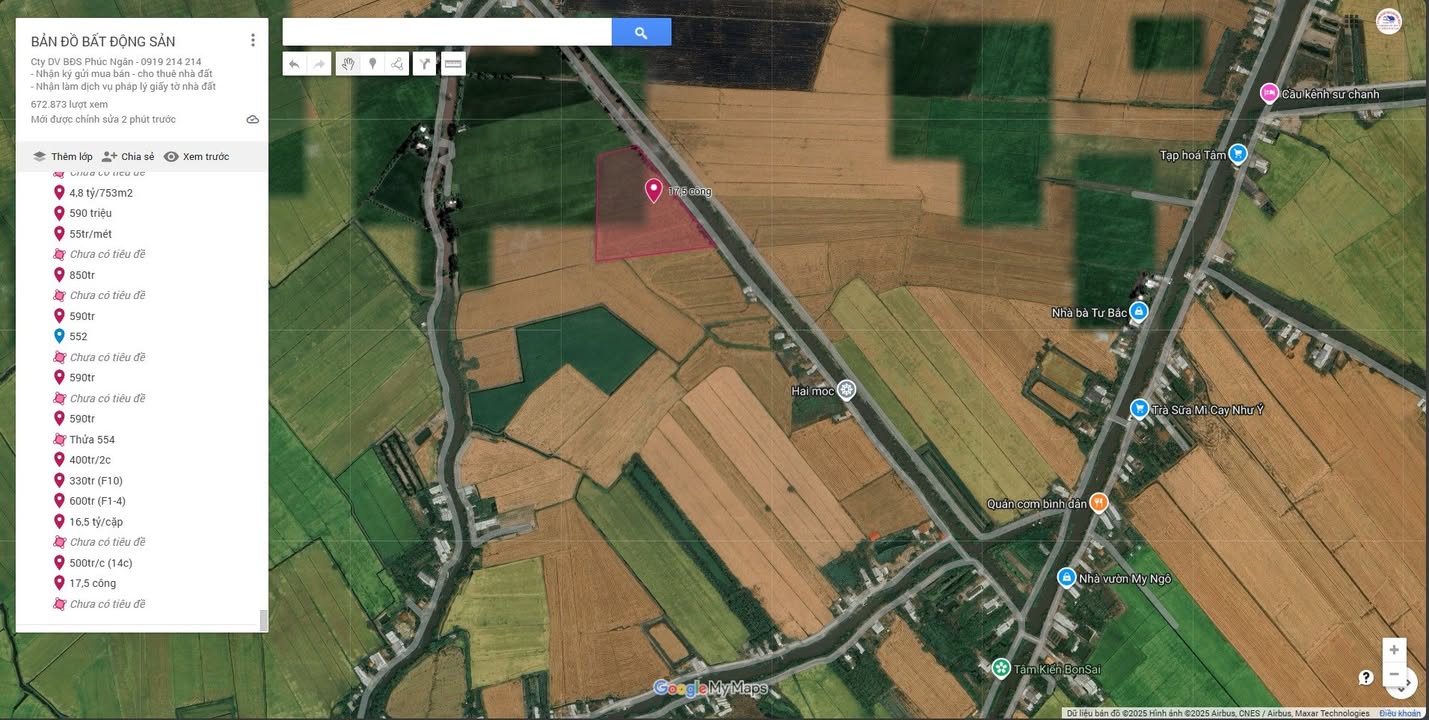The height and width of the screenshot is (720, 1429).
Task: Select the Add directions tool
Action: click(424, 63)
